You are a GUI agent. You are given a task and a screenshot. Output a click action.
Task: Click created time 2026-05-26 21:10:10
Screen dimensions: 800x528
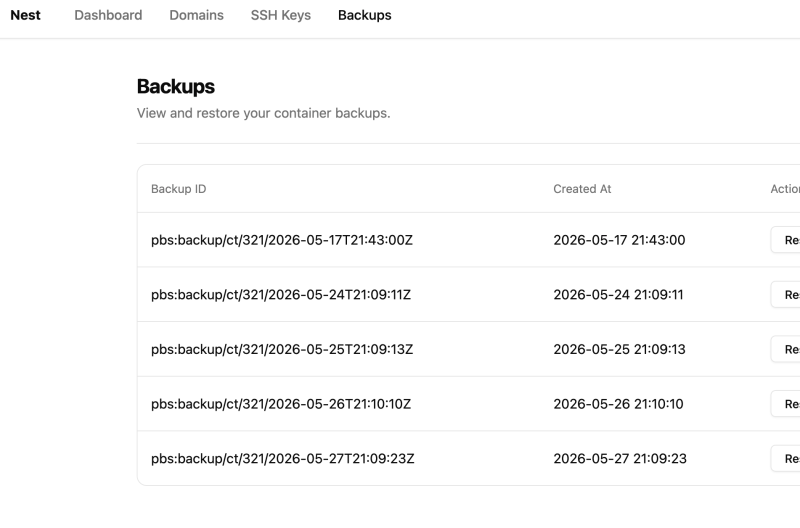tap(618, 404)
